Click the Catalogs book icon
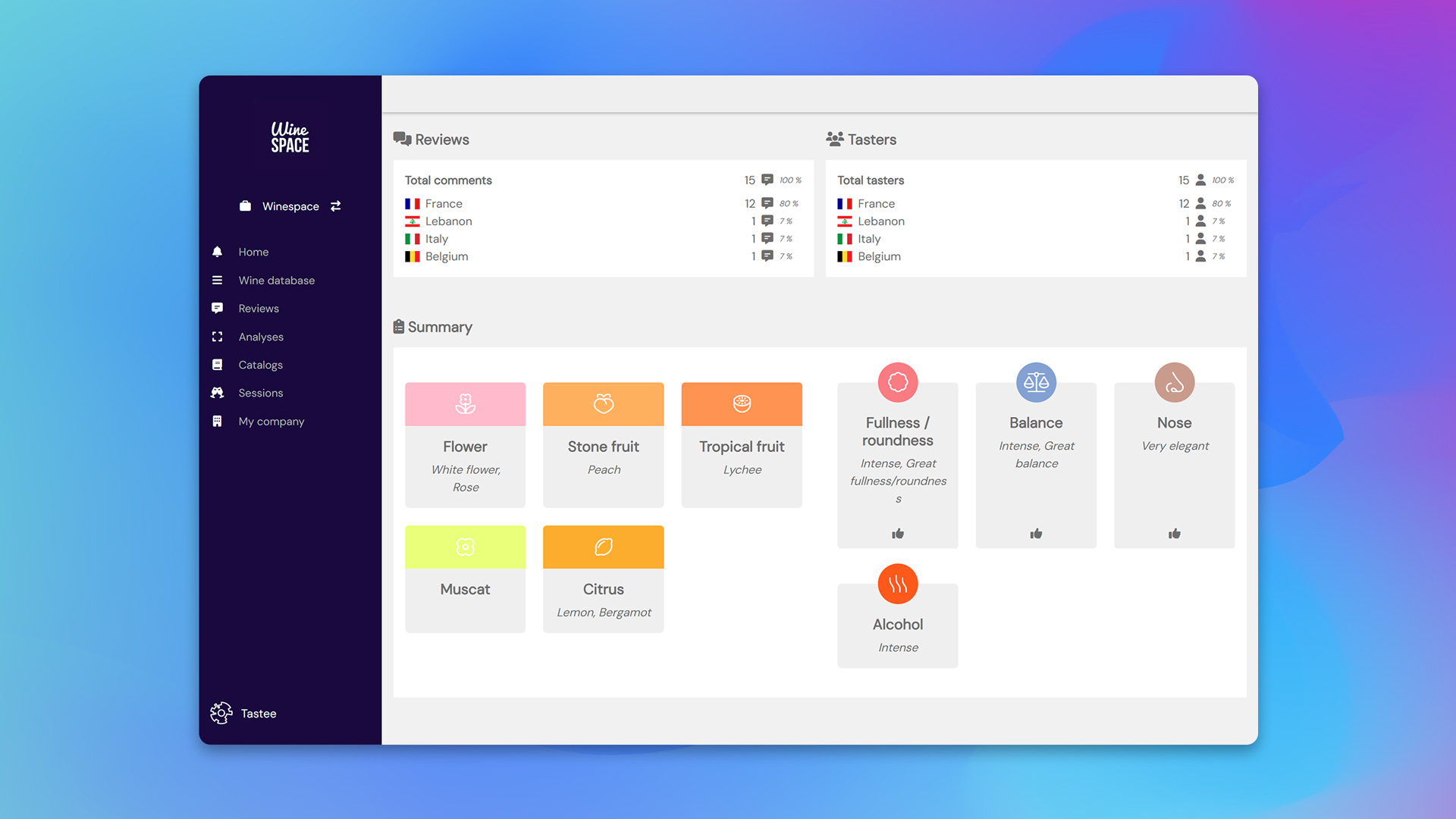The image size is (1456, 819). (x=218, y=365)
